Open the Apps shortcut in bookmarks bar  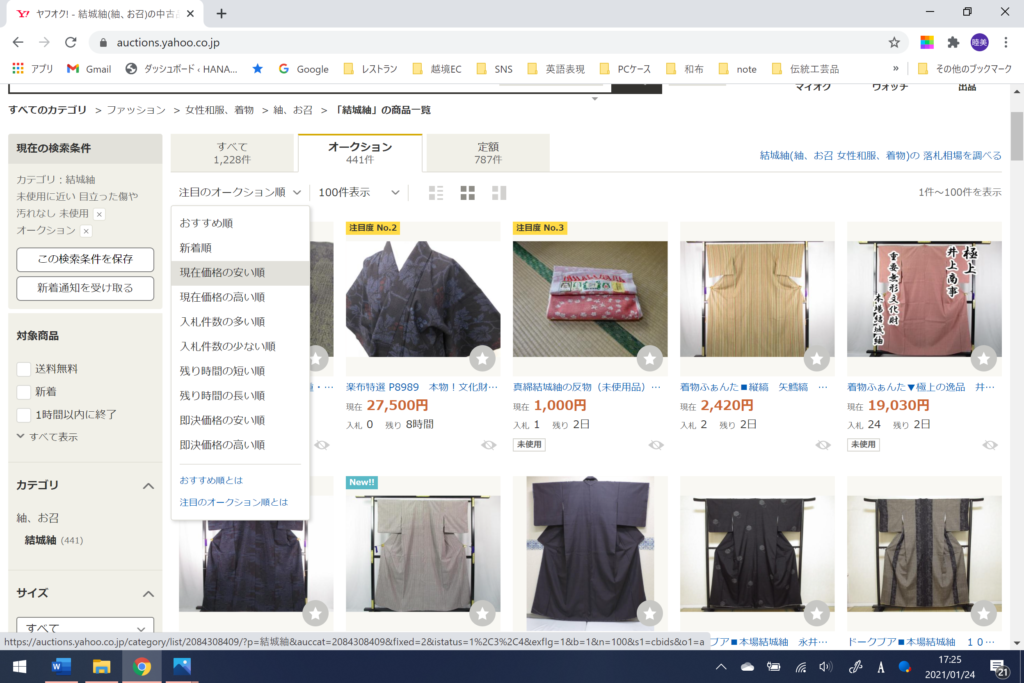click(x=33, y=69)
